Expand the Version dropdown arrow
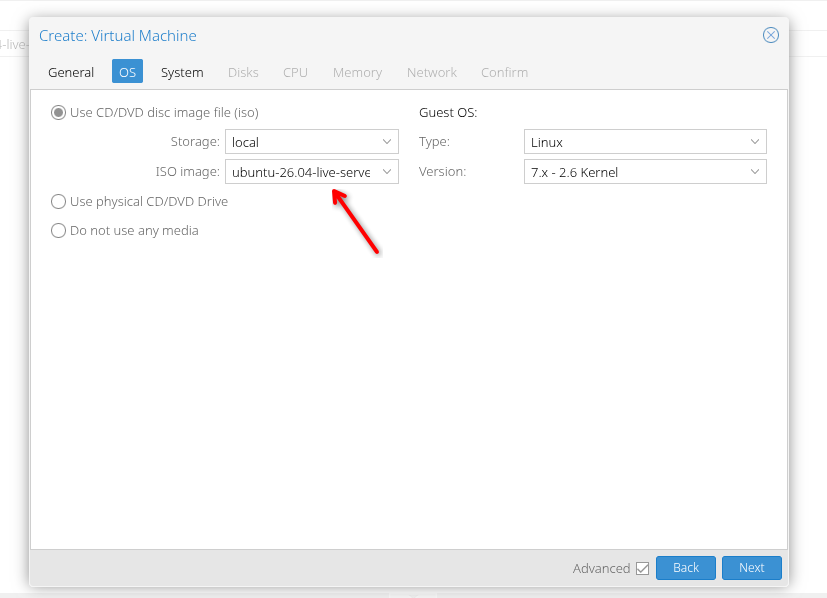Screen dimensions: 827x598 pos(755,172)
